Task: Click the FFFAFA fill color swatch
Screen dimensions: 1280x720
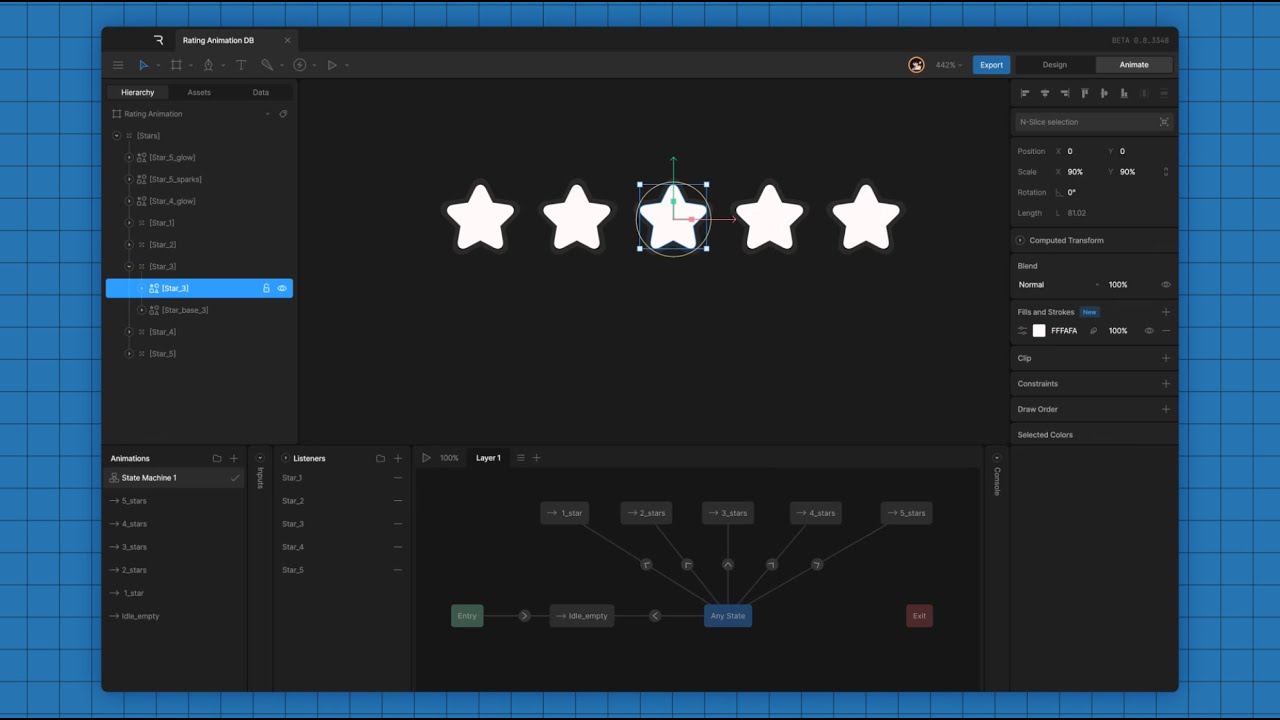Action: (x=1039, y=331)
